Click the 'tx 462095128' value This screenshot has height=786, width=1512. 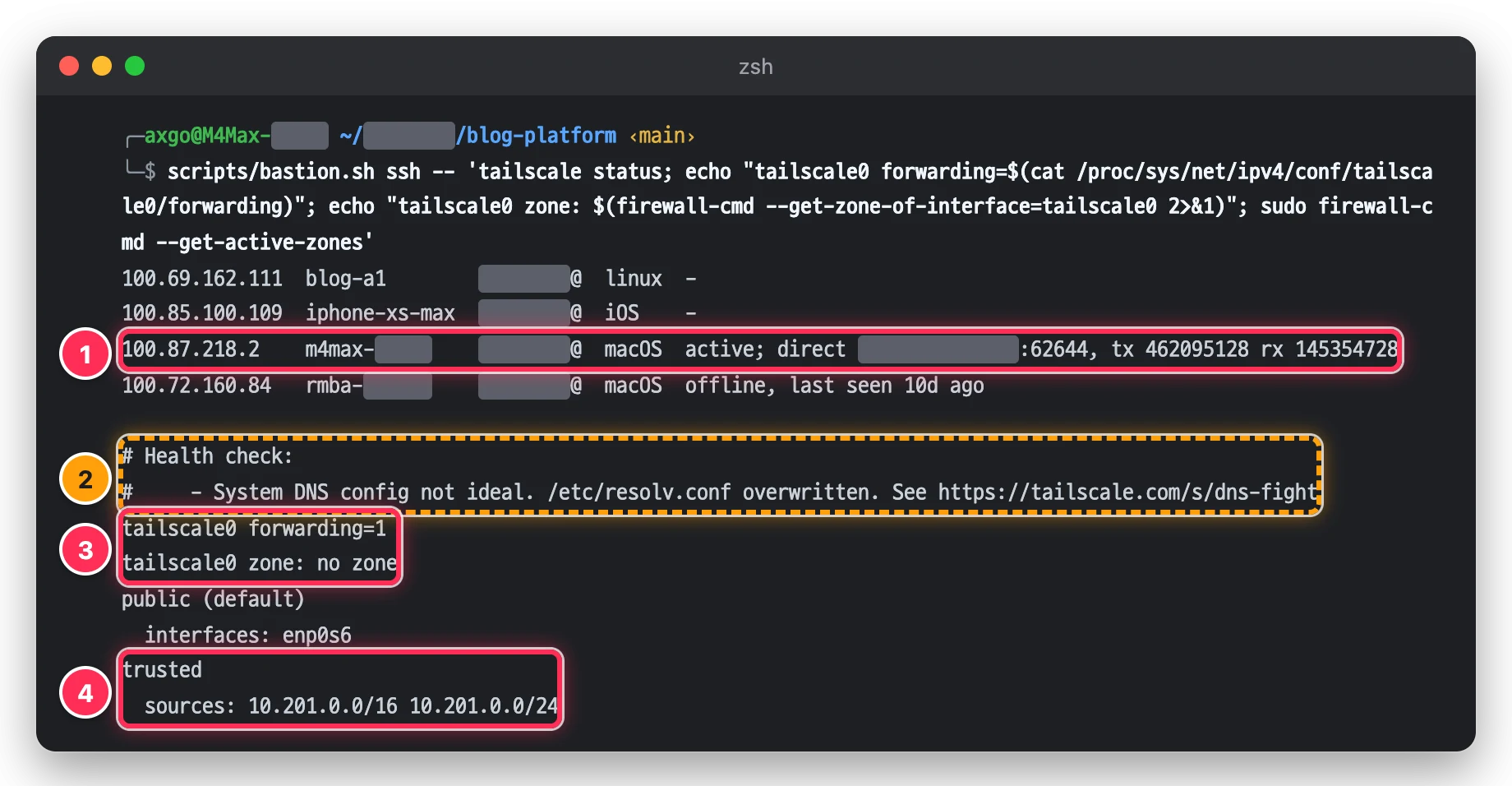point(1180,349)
